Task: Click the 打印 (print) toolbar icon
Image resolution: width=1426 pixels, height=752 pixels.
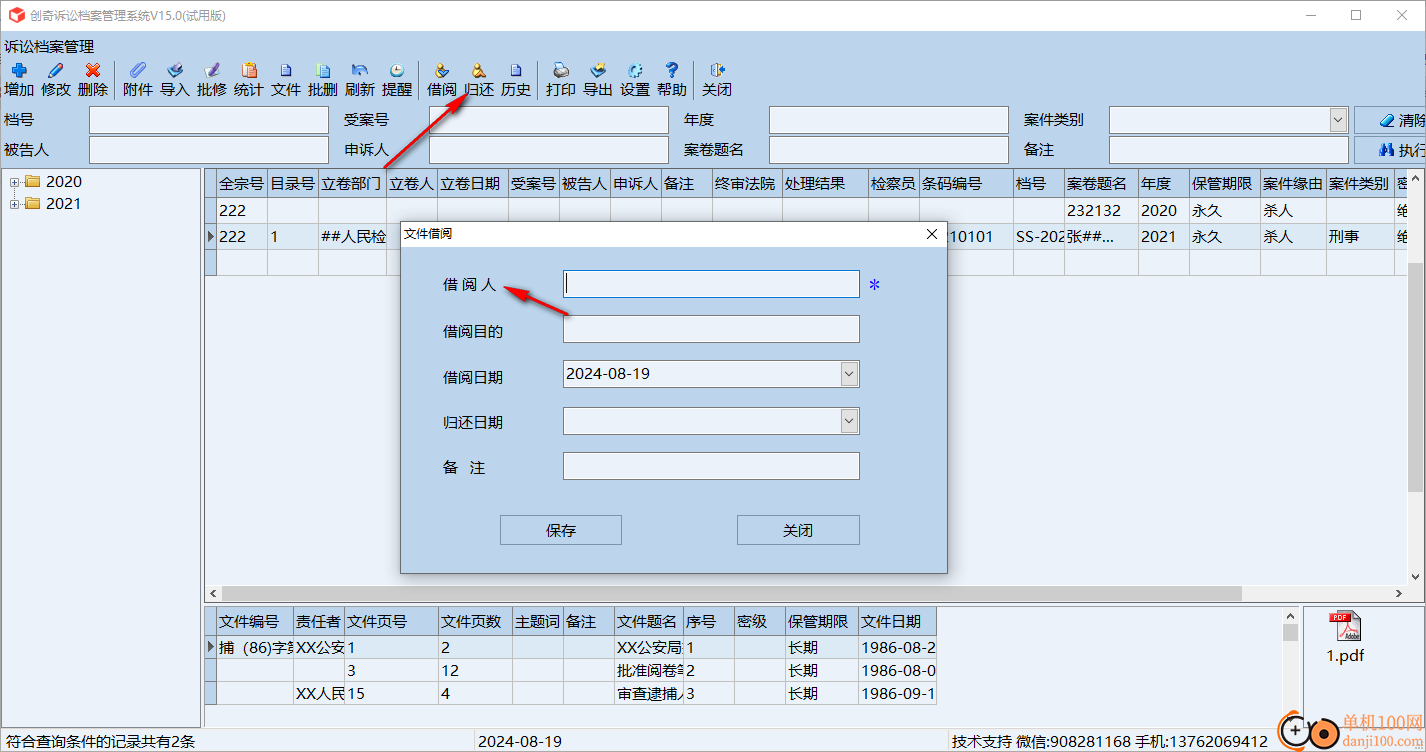Action: pos(561,79)
